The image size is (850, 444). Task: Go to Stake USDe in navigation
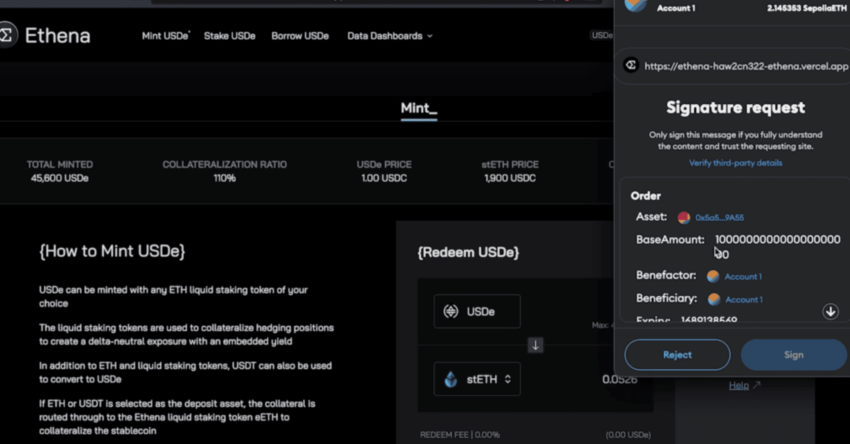(x=229, y=36)
